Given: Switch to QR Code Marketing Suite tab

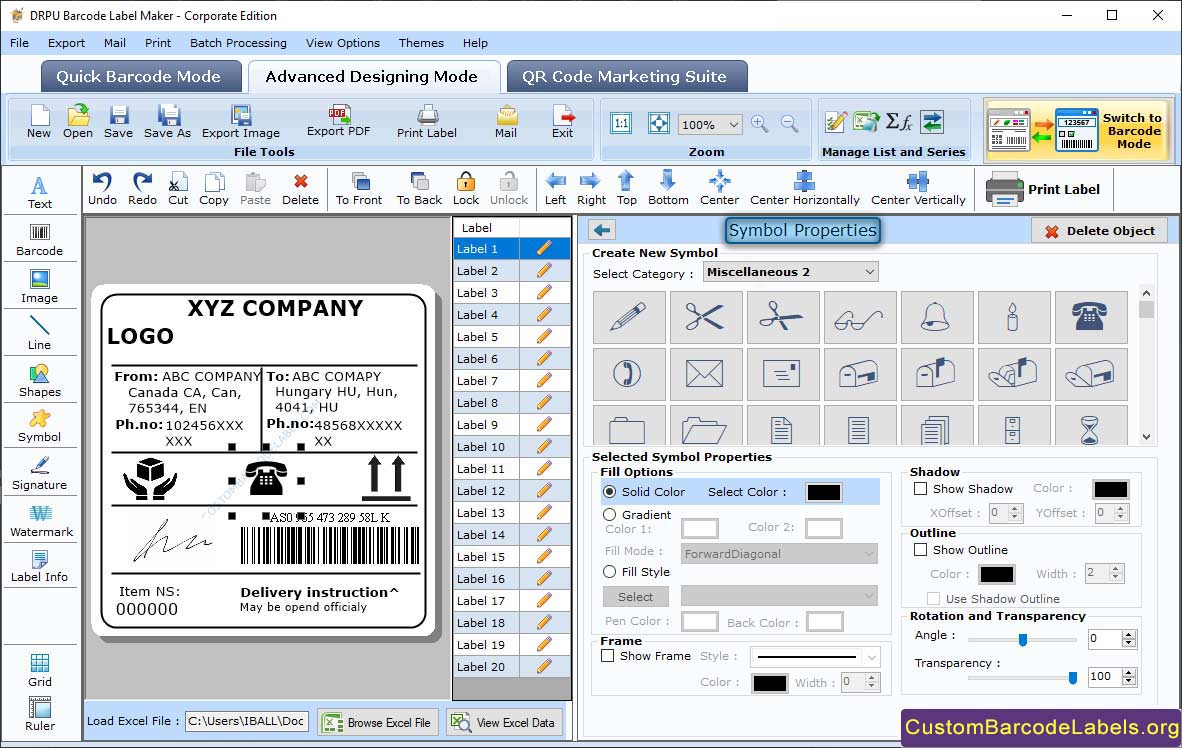Looking at the screenshot, I should (x=626, y=76).
